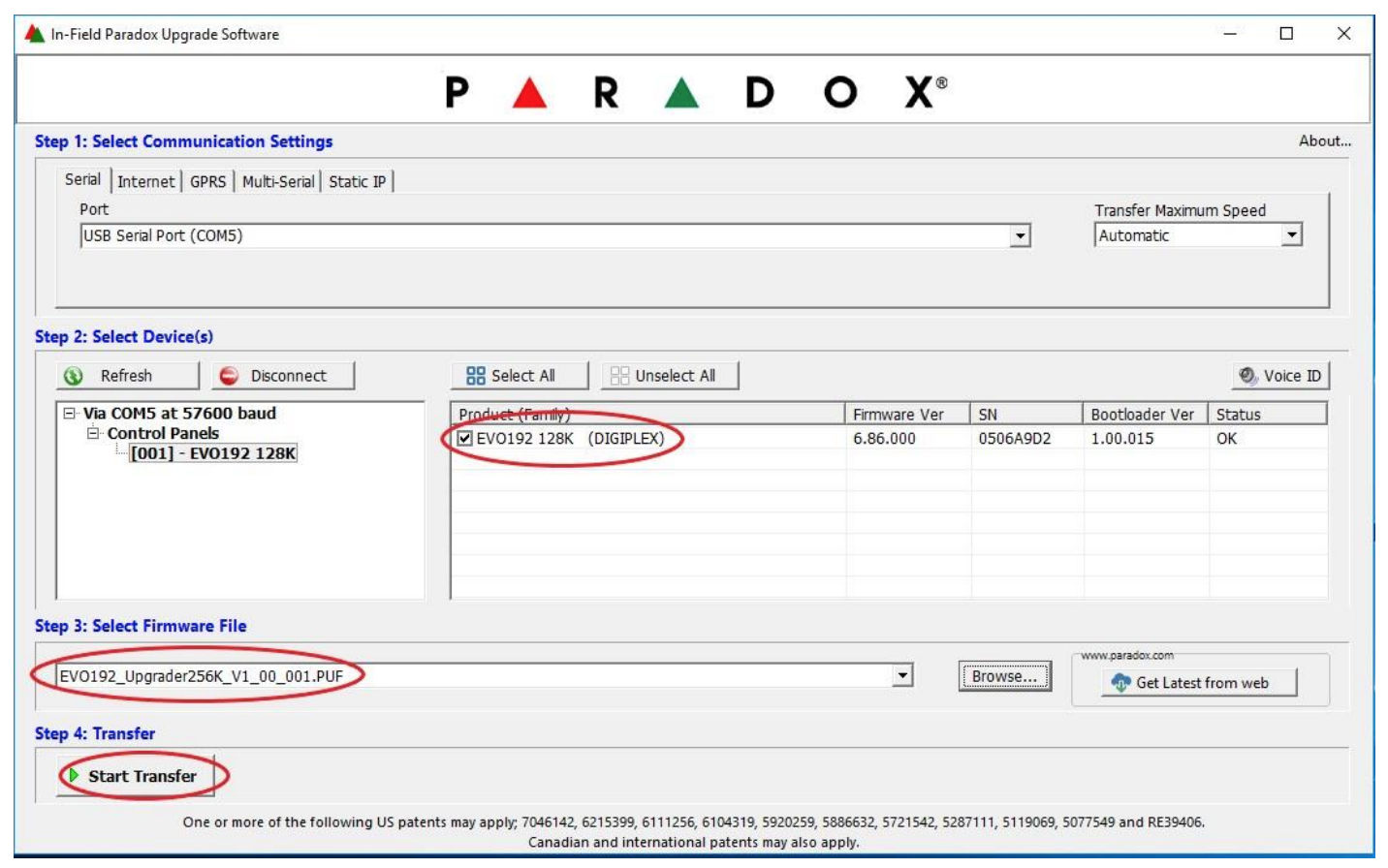Viewport: 1388px width, 868px height.
Task: Switch to the GPRS tab
Action: [x=207, y=182]
